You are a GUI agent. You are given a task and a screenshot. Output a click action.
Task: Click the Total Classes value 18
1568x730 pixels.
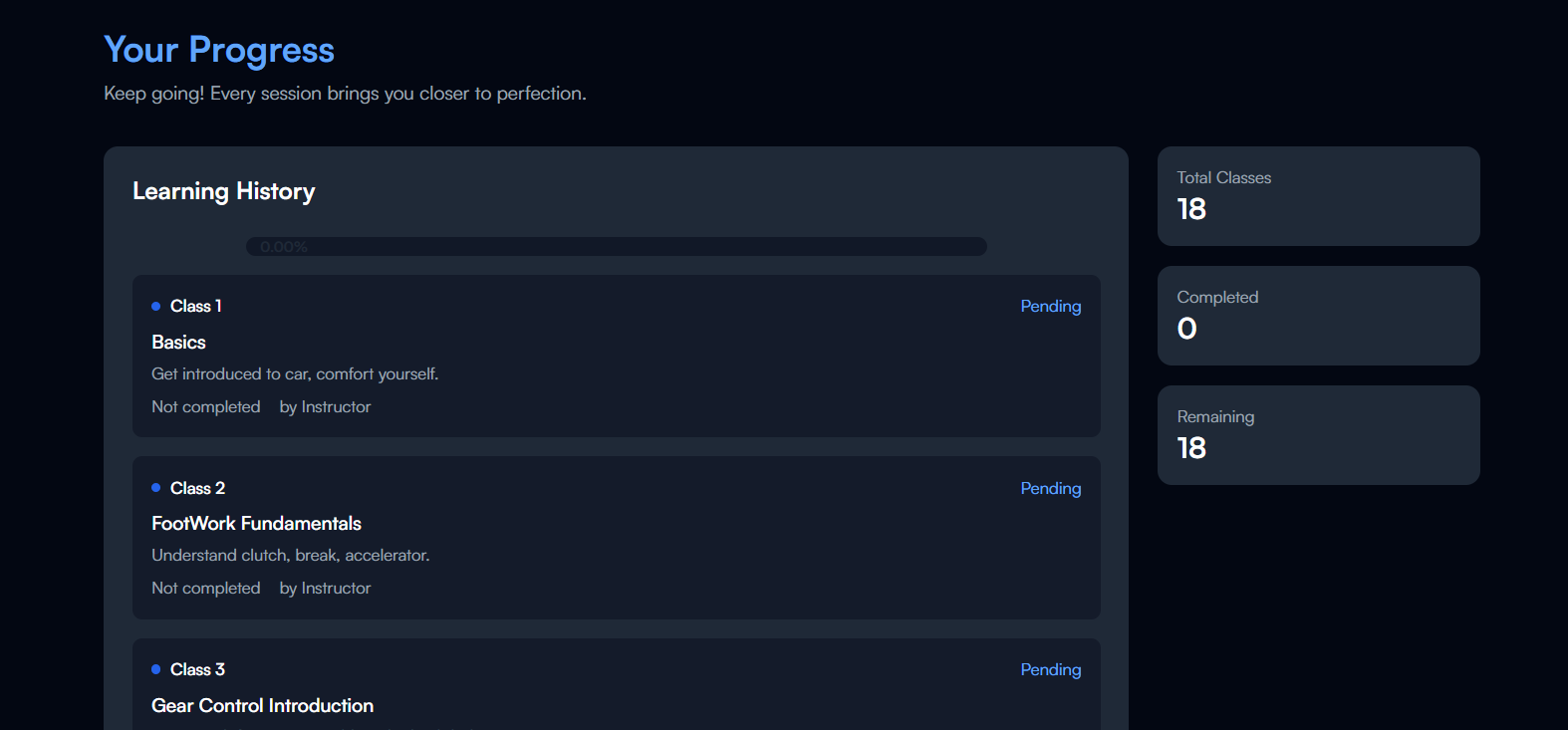[x=1191, y=209]
